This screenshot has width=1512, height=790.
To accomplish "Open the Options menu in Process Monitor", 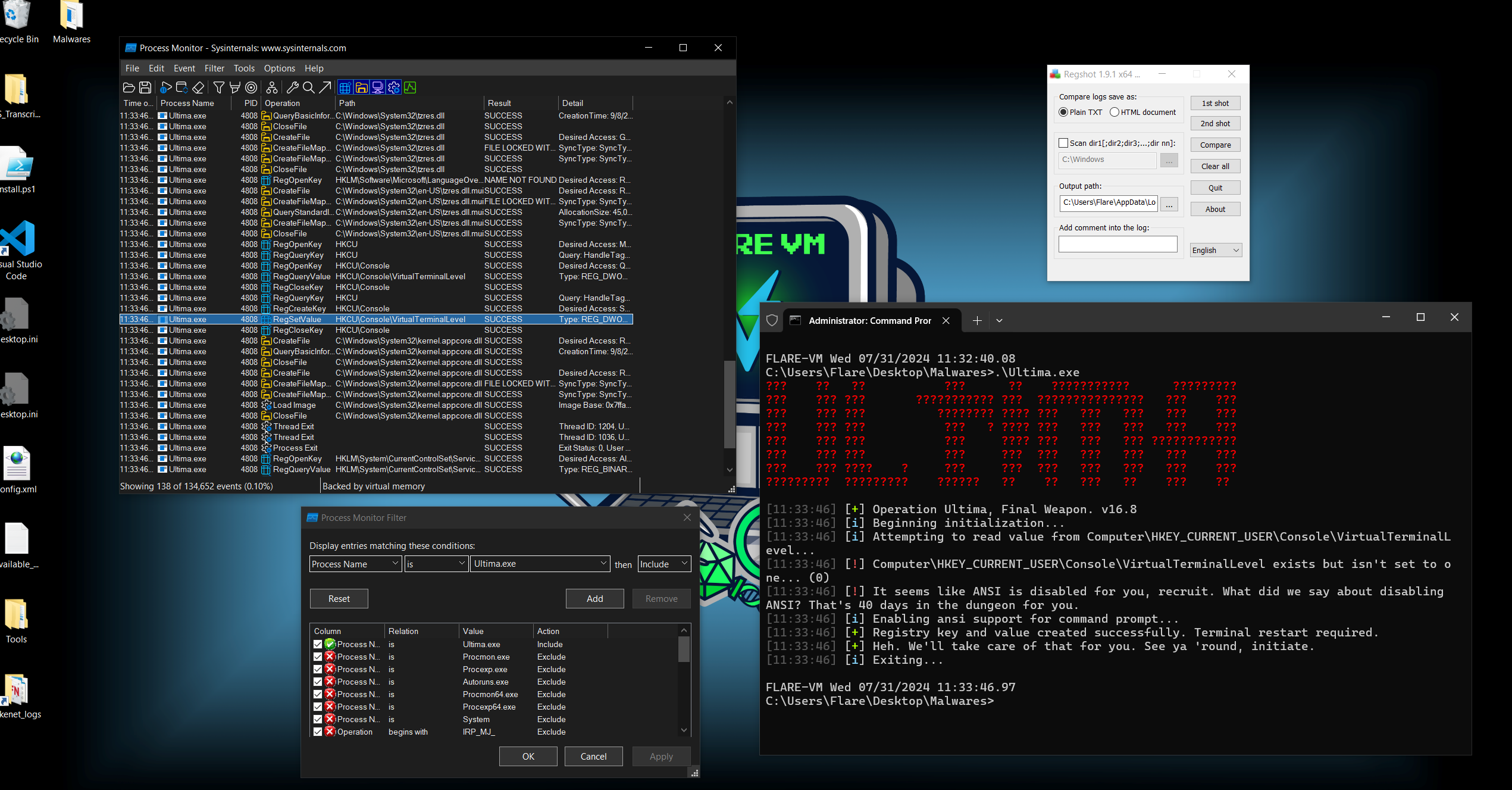I will pos(279,68).
